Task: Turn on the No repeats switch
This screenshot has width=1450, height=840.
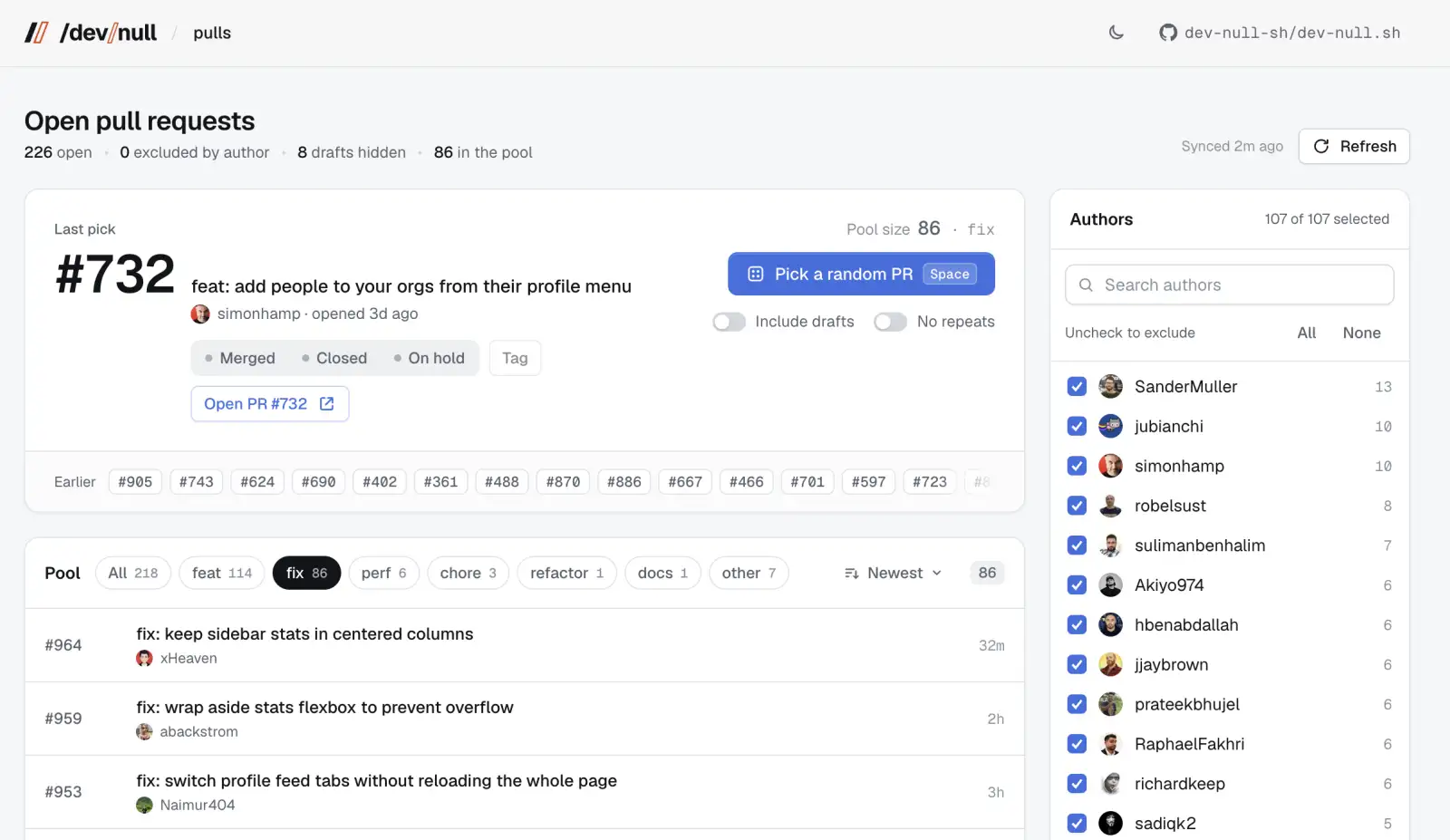Action: click(890, 322)
